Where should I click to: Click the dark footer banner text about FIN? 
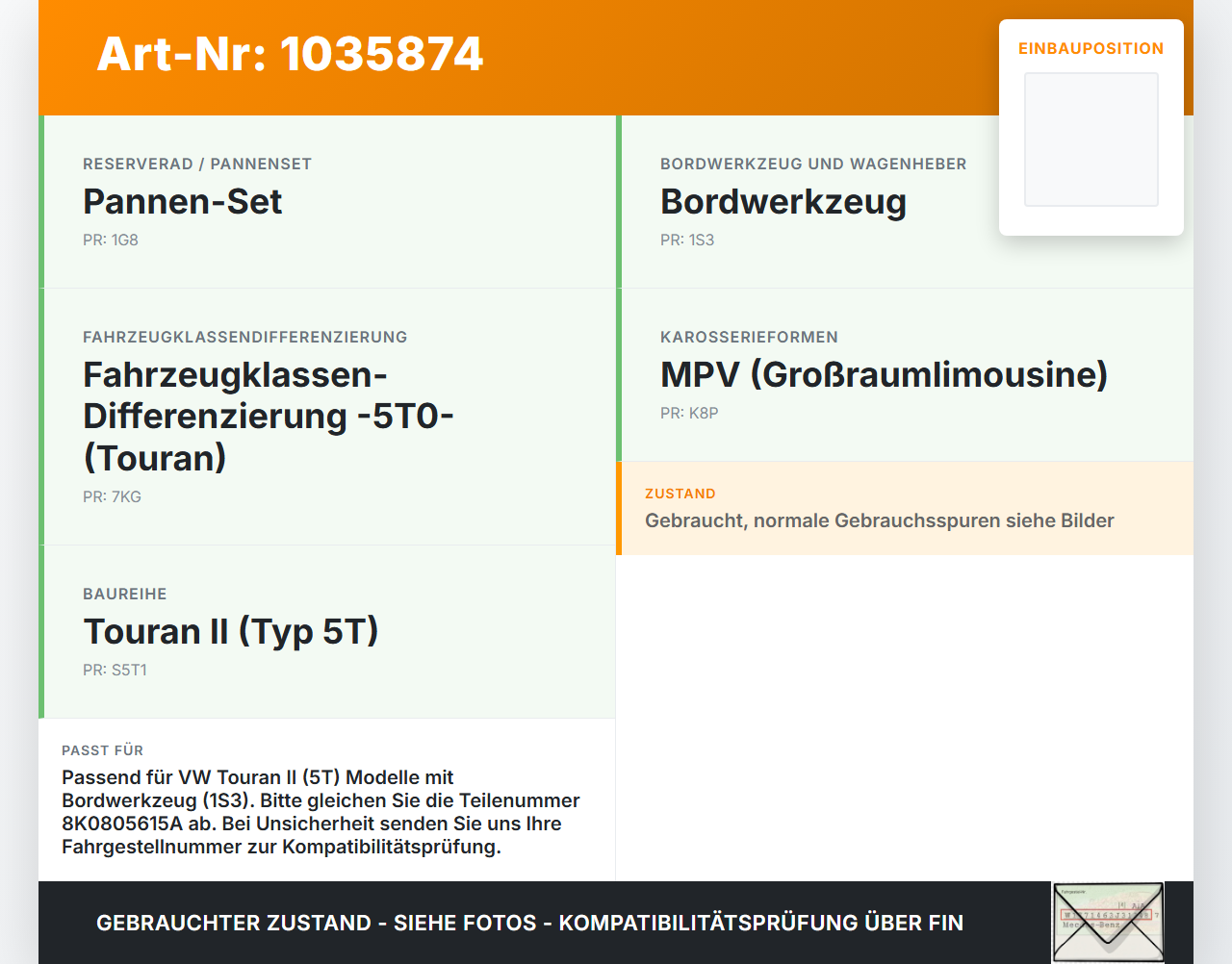(529, 923)
